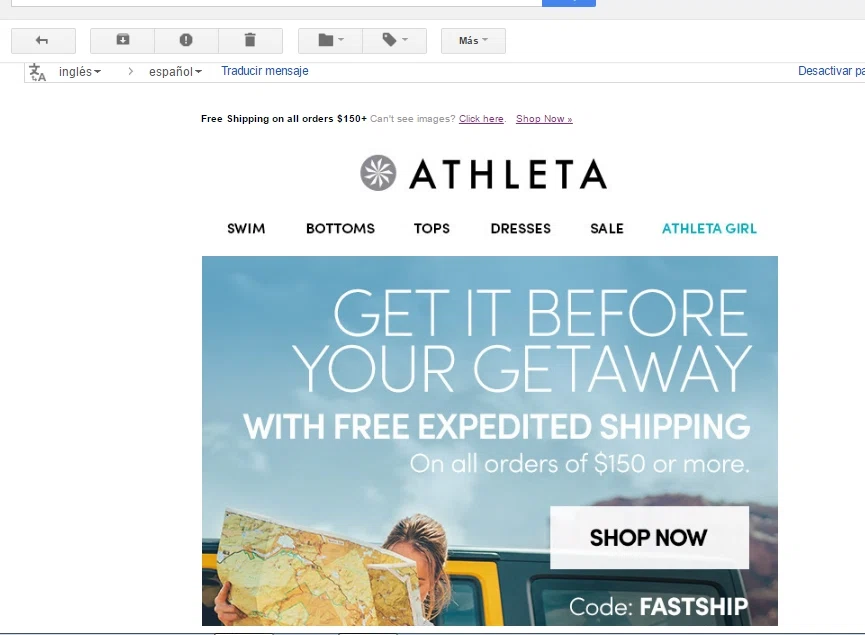This screenshot has height=635, width=865.
Task: Open the español target language dropdown
Action: click(x=175, y=72)
